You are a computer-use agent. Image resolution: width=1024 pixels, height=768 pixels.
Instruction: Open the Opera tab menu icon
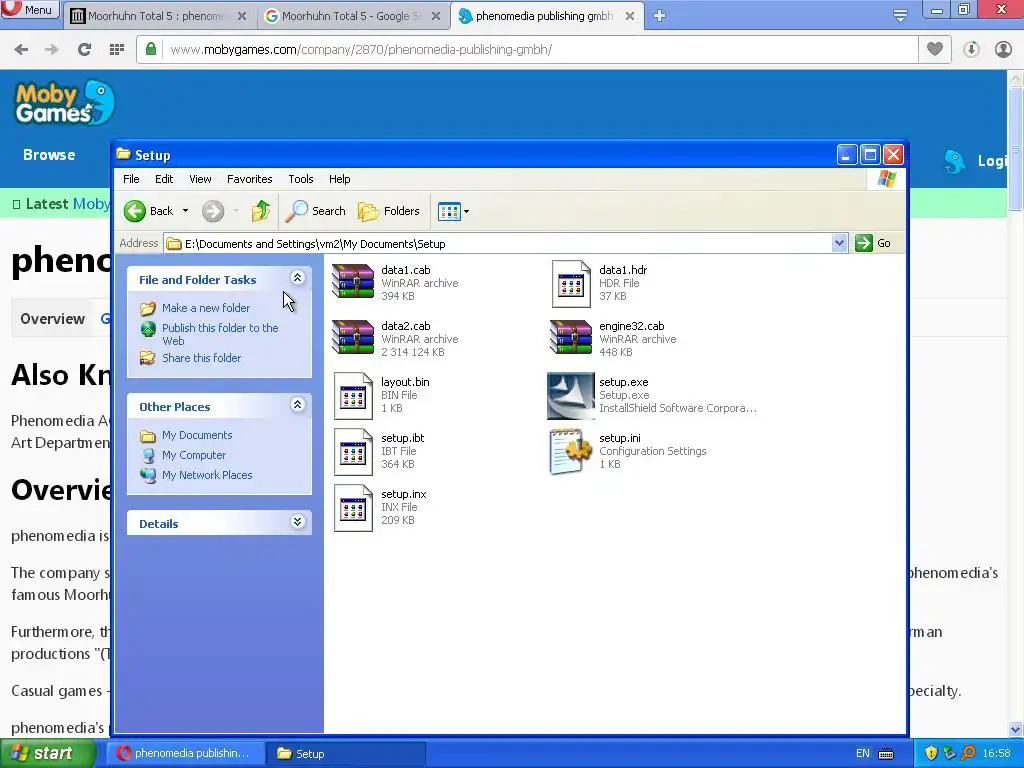(x=900, y=16)
